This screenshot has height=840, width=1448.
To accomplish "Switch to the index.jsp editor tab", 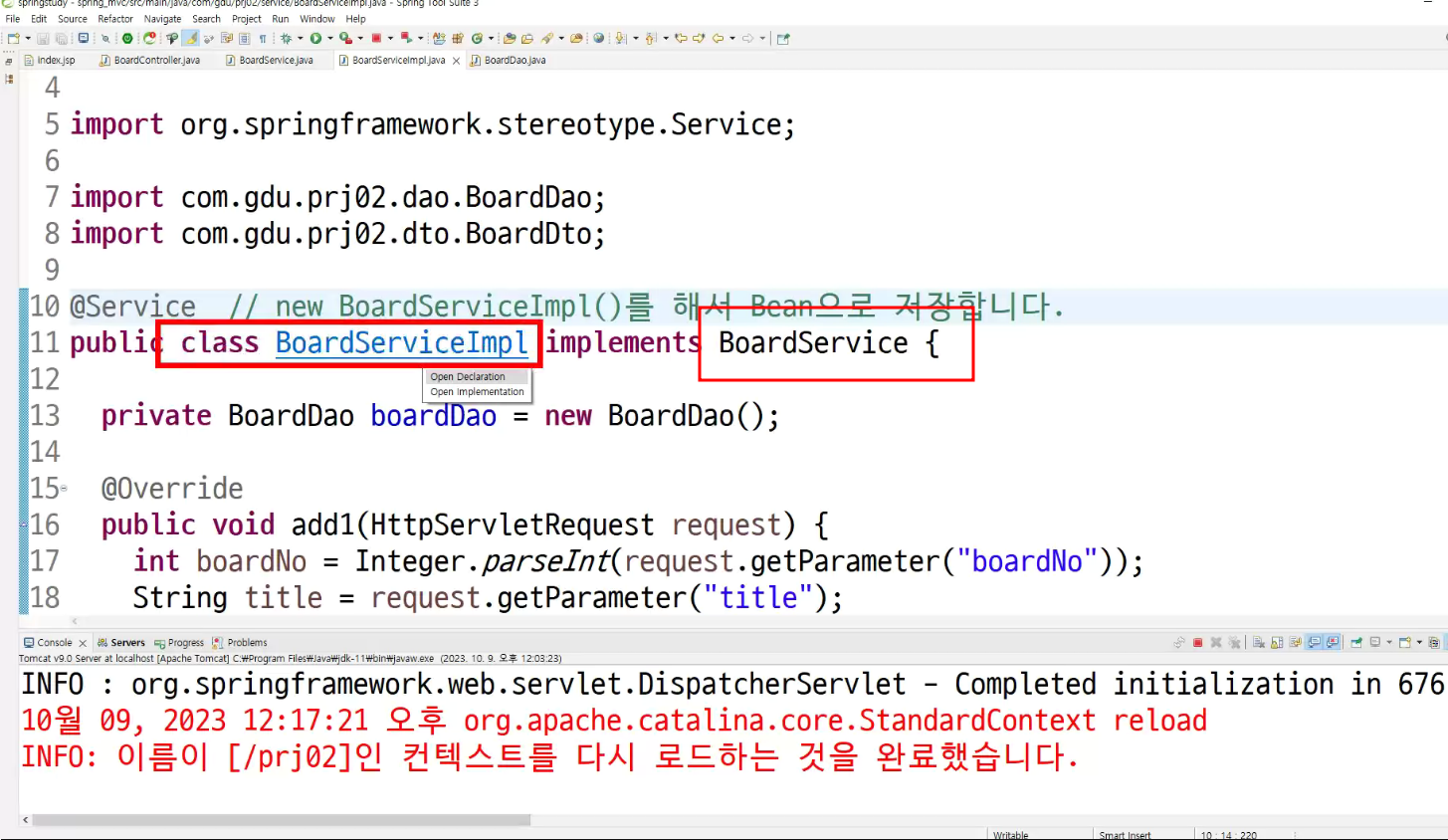I will 49,61.
